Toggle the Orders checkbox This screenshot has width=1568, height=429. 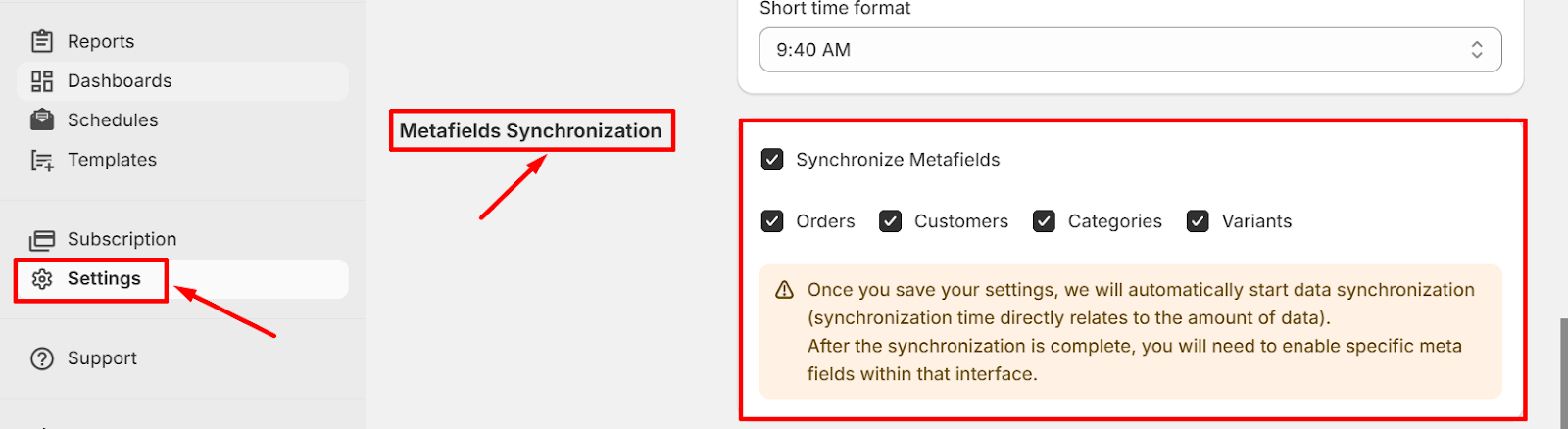772,221
